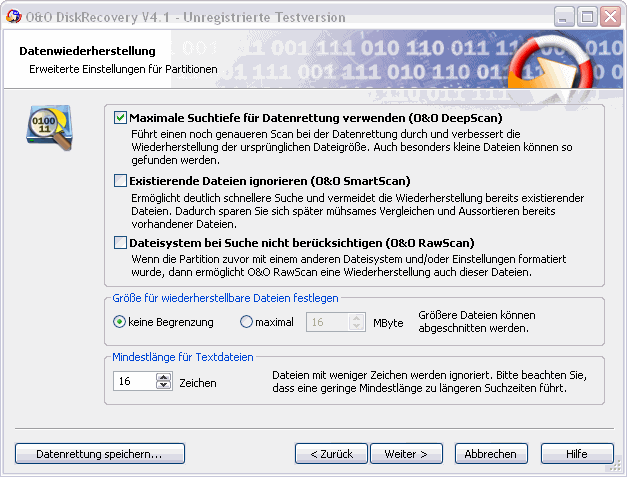Select the 'maximal' radio button
The image size is (627, 477).
tap(246, 322)
